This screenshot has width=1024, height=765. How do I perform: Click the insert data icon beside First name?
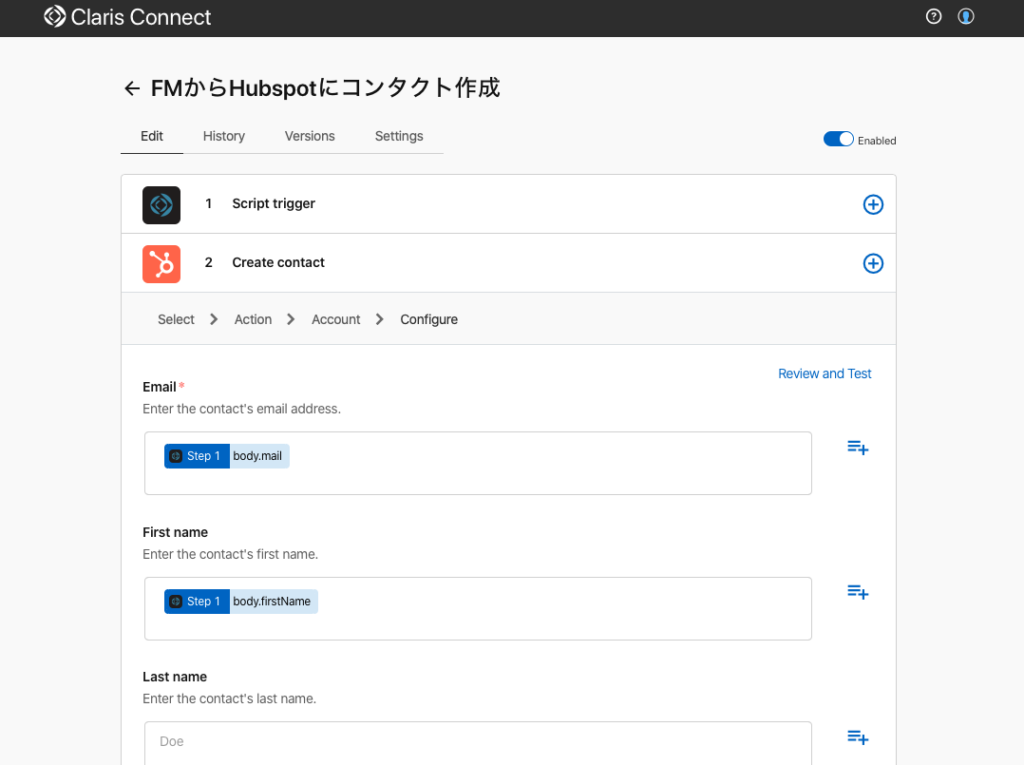tap(857, 592)
